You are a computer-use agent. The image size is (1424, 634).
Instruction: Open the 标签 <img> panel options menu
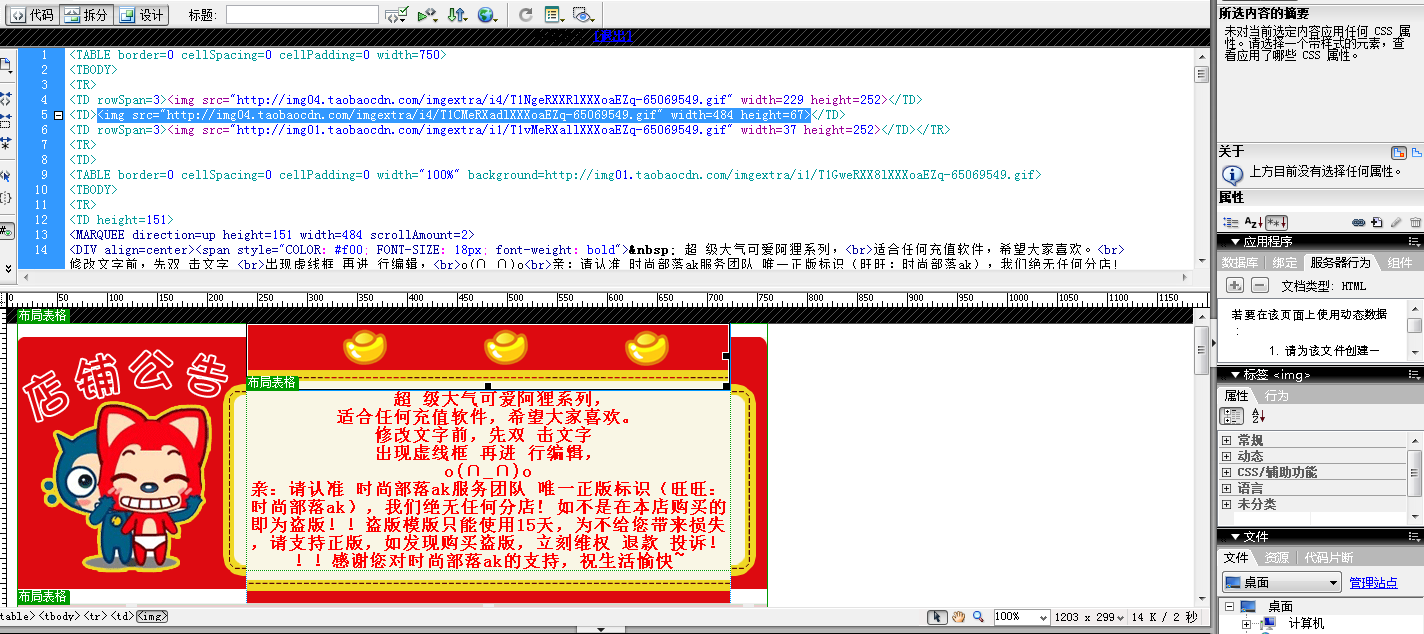1414,375
